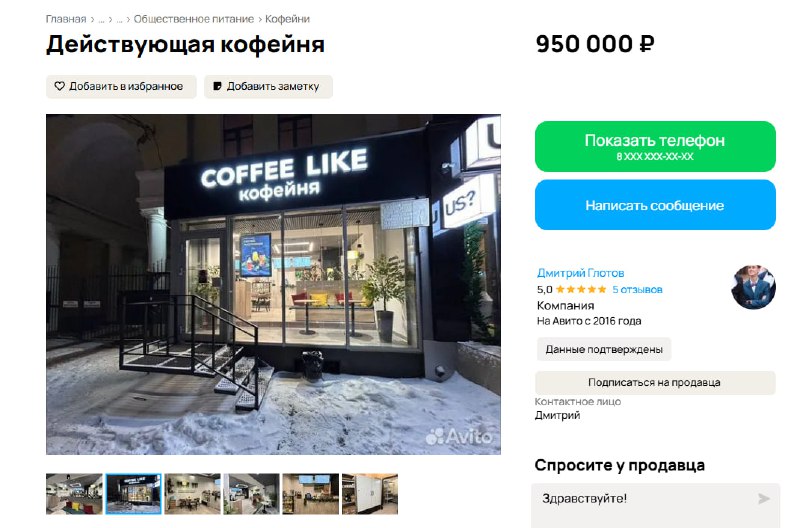Subscribe via Подписаться на продавца button

pyautogui.click(x=655, y=383)
